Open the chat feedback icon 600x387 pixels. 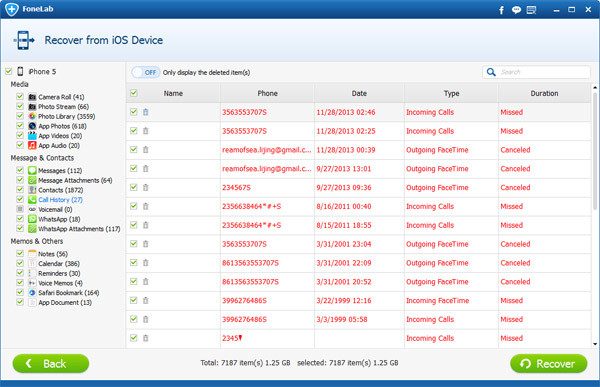516,10
